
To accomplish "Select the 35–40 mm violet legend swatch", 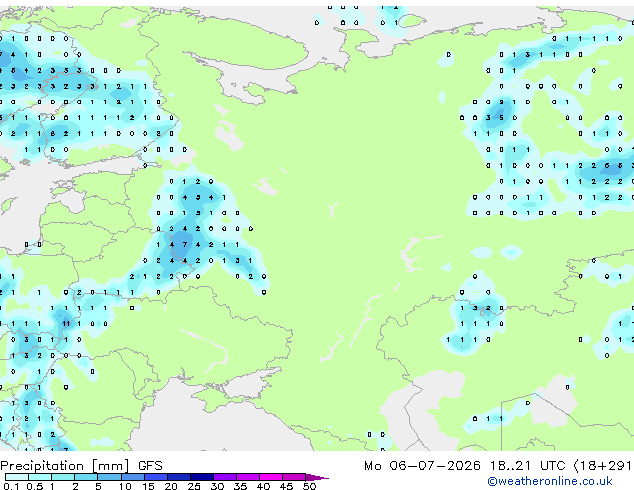I will [x=248, y=477].
